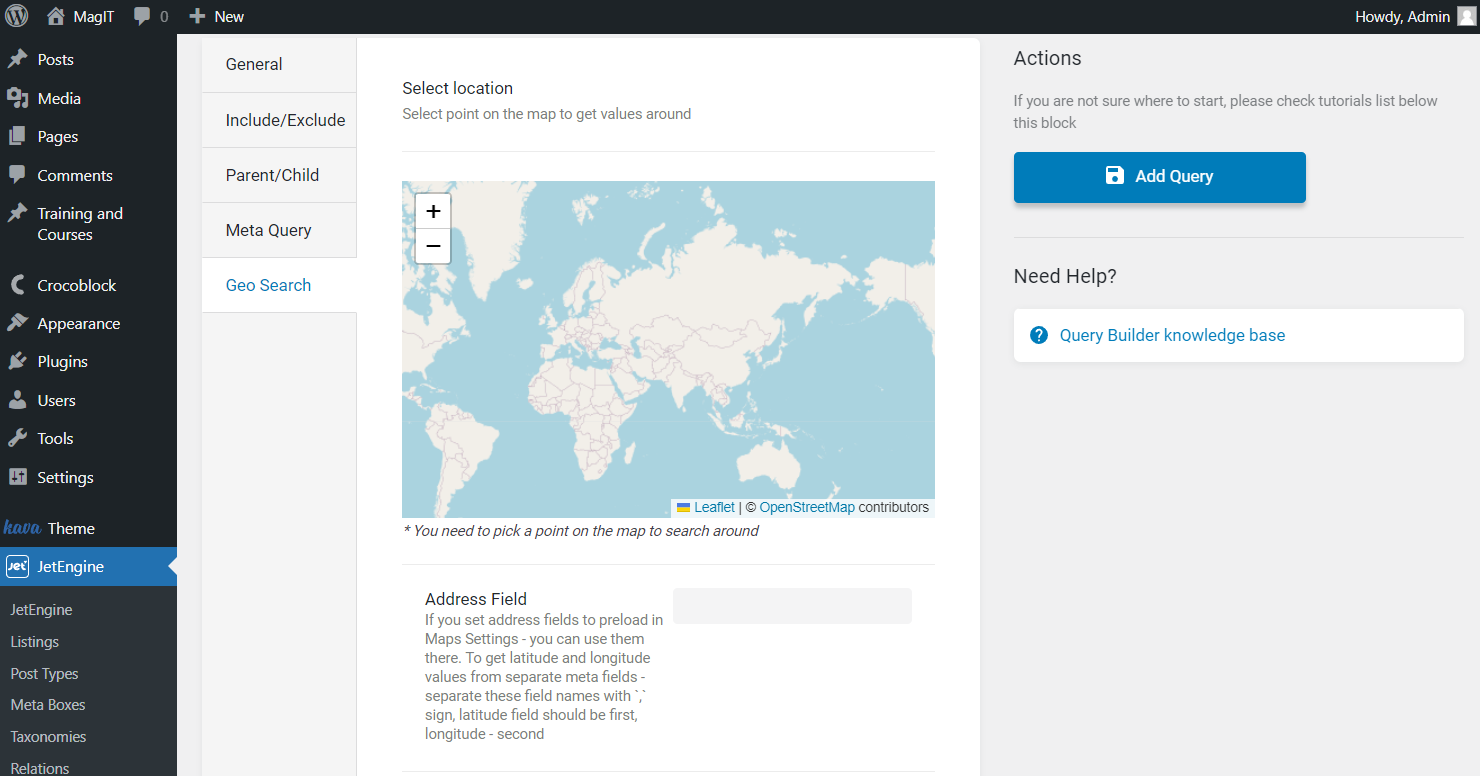Click the Tools wrench icon
This screenshot has height=776, width=1480.
click(x=17, y=438)
